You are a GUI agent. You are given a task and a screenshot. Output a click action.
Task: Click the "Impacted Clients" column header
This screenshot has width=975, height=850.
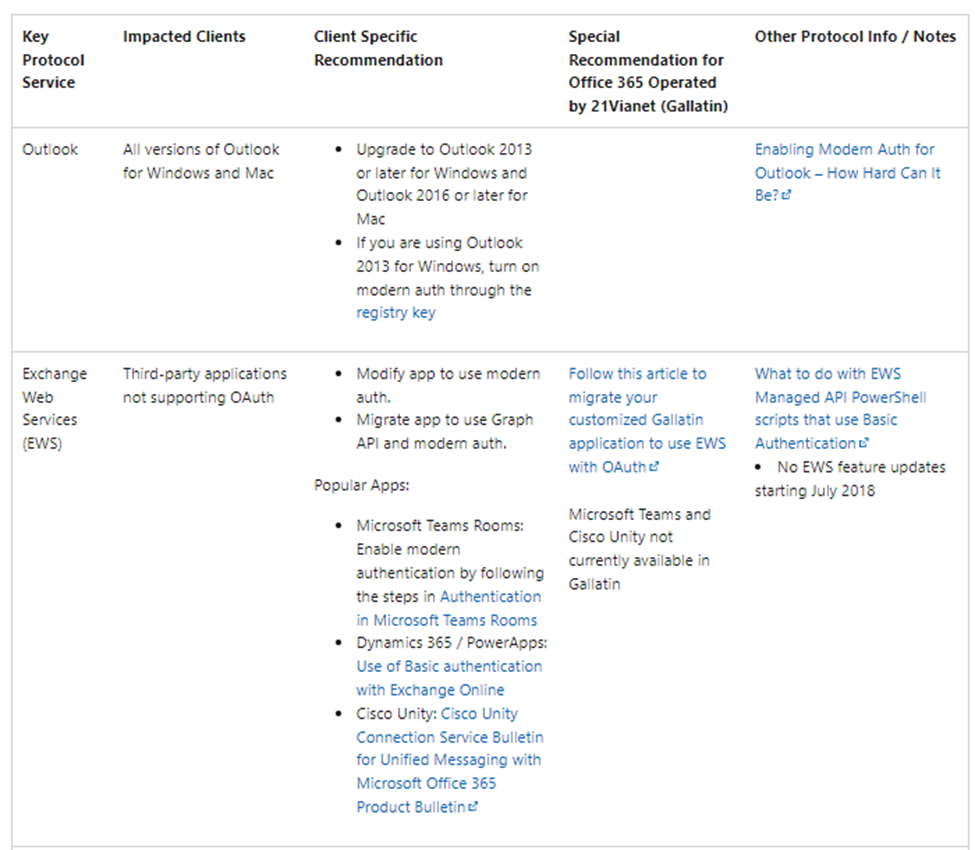pos(184,37)
